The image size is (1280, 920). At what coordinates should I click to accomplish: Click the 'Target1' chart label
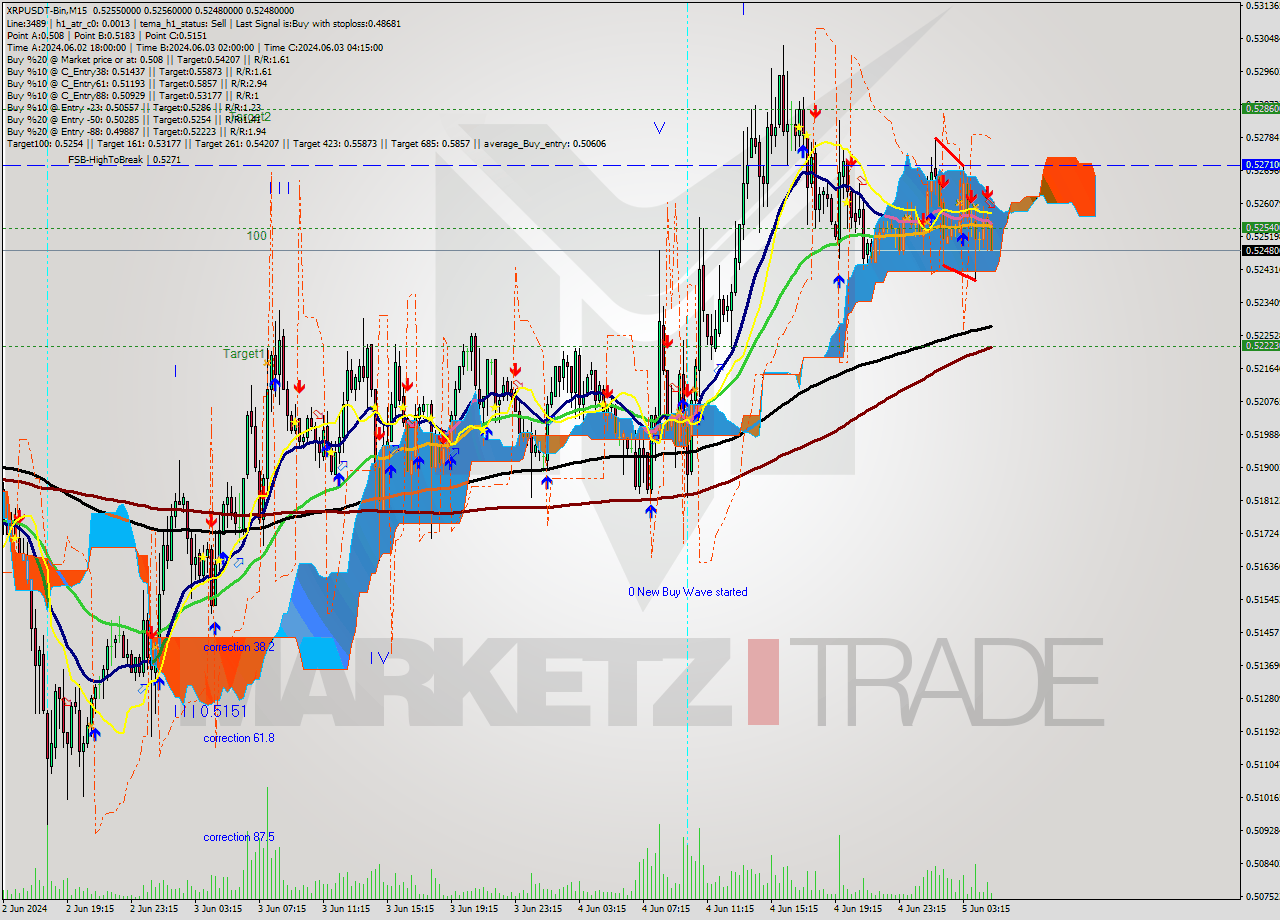pyautogui.click(x=244, y=354)
